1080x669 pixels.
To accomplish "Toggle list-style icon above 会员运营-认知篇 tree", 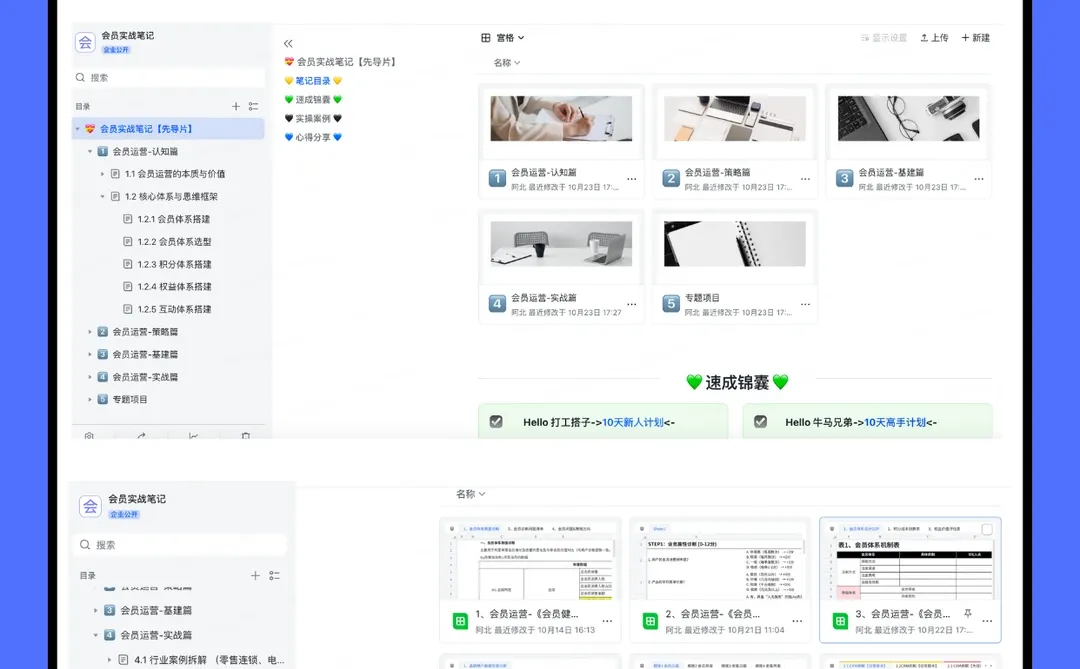I will pyautogui.click(x=253, y=106).
